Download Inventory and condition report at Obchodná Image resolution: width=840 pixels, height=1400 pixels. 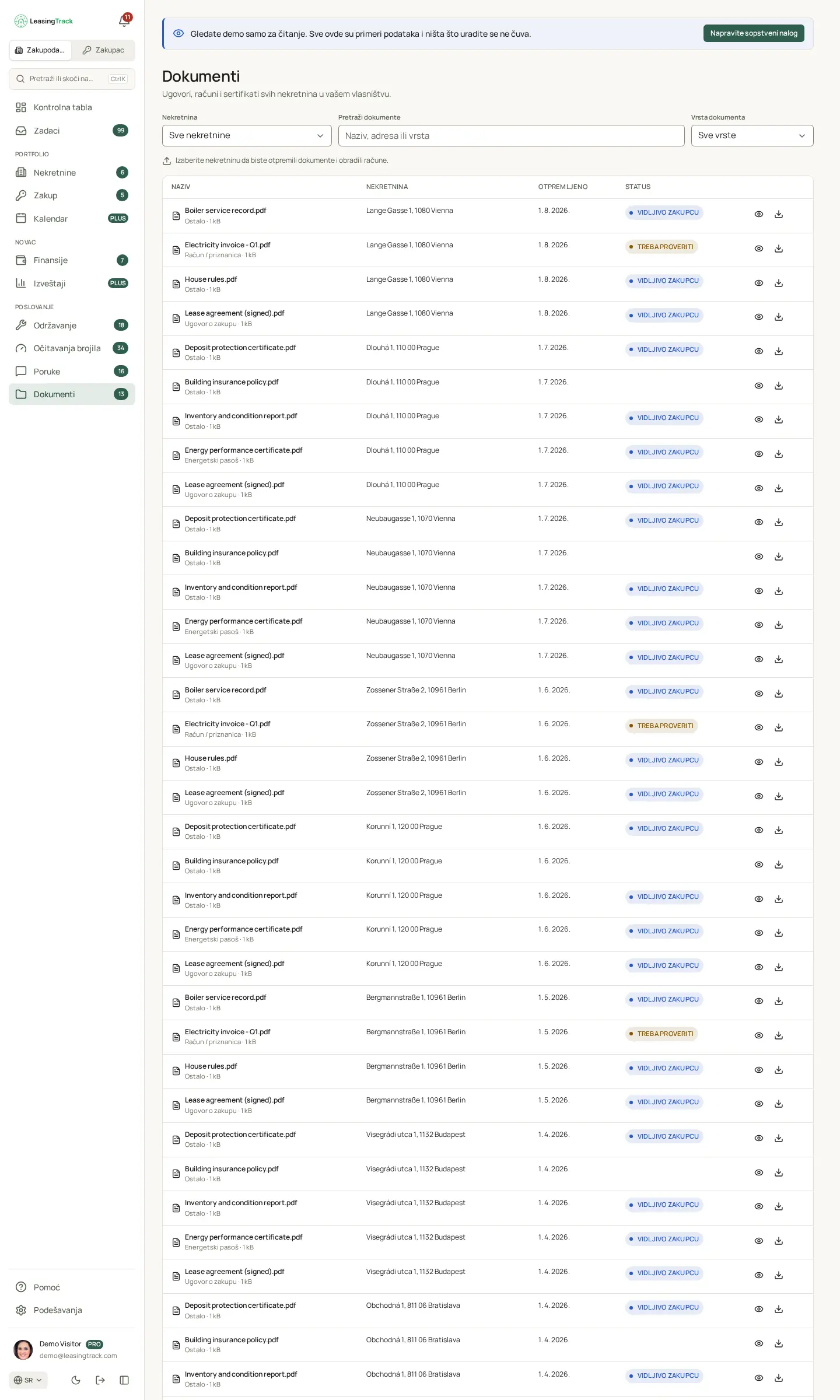(x=778, y=1378)
